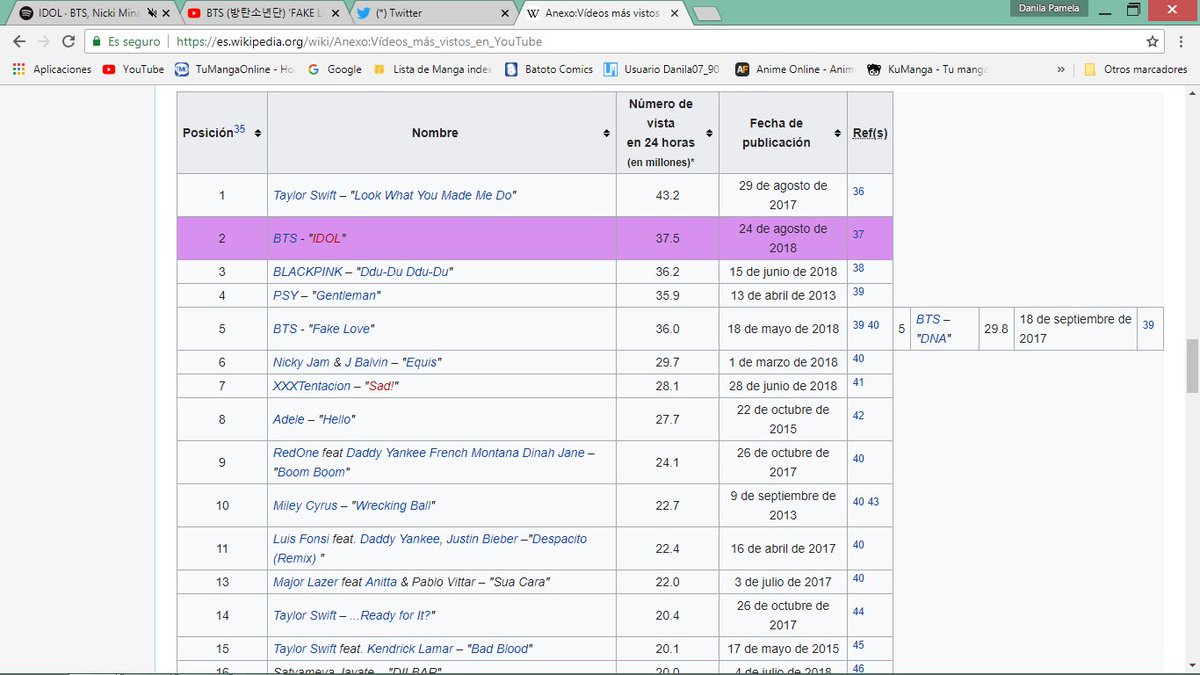The image size is (1200, 675).
Task: Open the Miley Cyrus link
Action: (x=306, y=506)
